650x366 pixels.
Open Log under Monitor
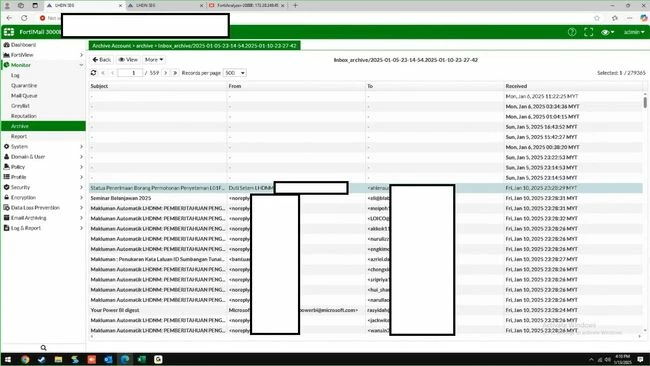click(15, 75)
